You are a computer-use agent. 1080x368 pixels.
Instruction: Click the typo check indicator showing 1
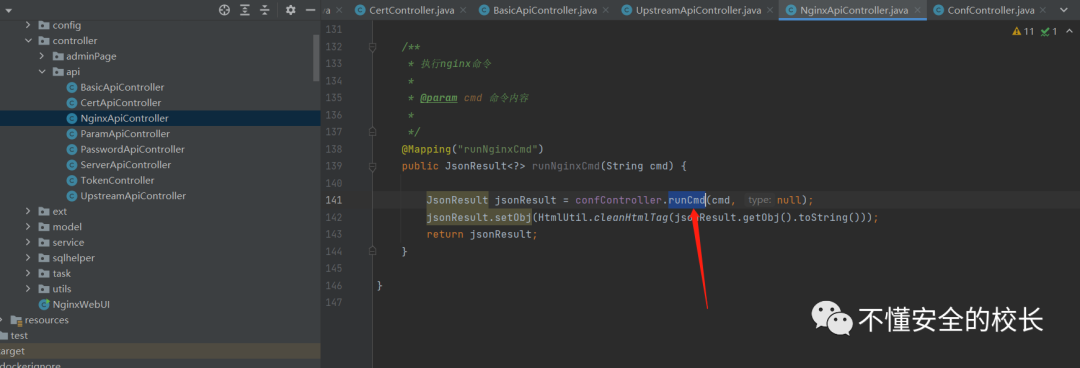coord(1048,32)
